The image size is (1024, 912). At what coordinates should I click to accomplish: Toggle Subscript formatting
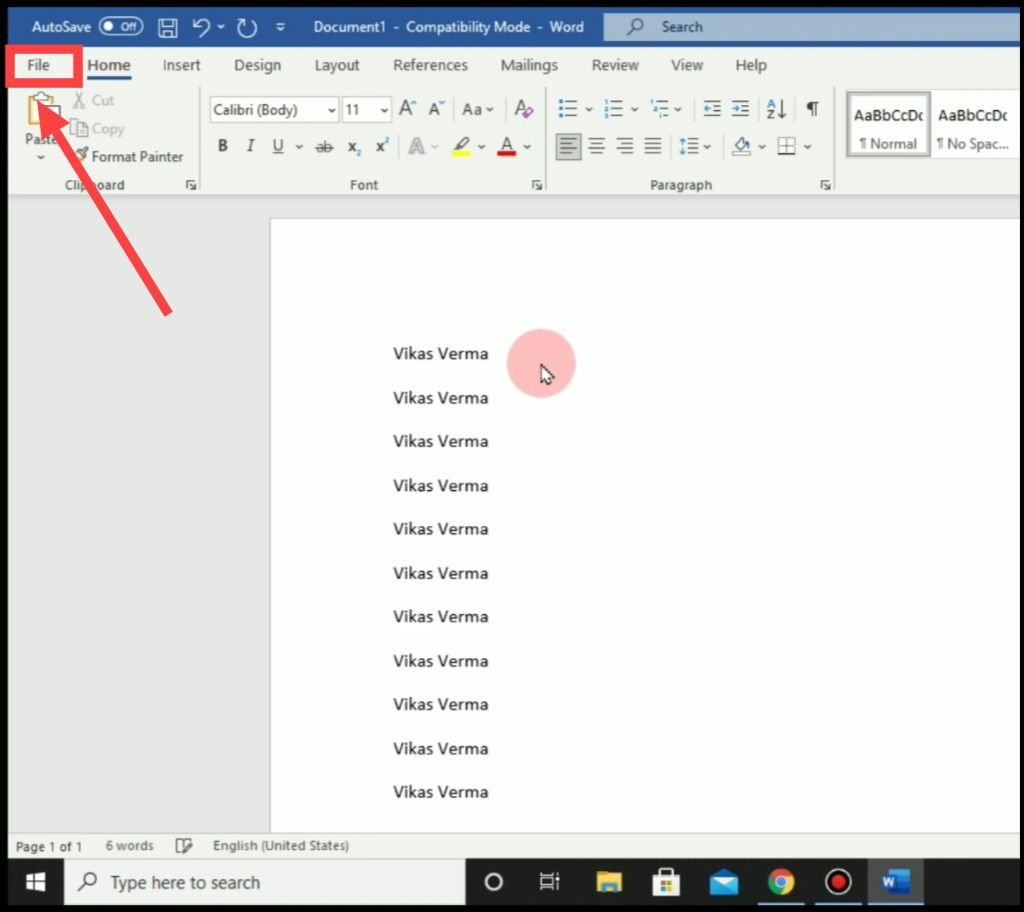click(x=354, y=146)
